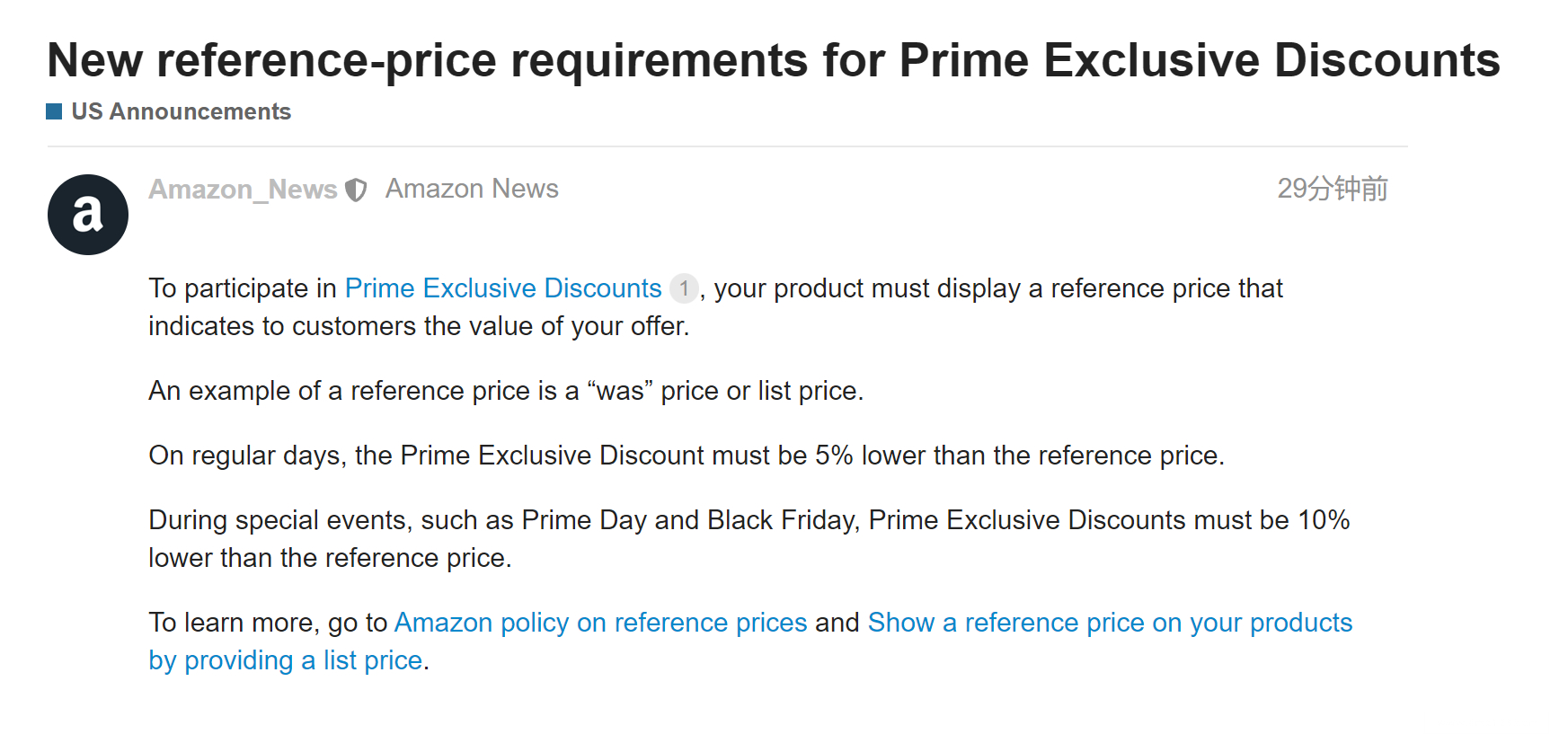The height and width of the screenshot is (752, 1568).
Task: Click the "by providing a list price" link text
Action: click(285, 660)
